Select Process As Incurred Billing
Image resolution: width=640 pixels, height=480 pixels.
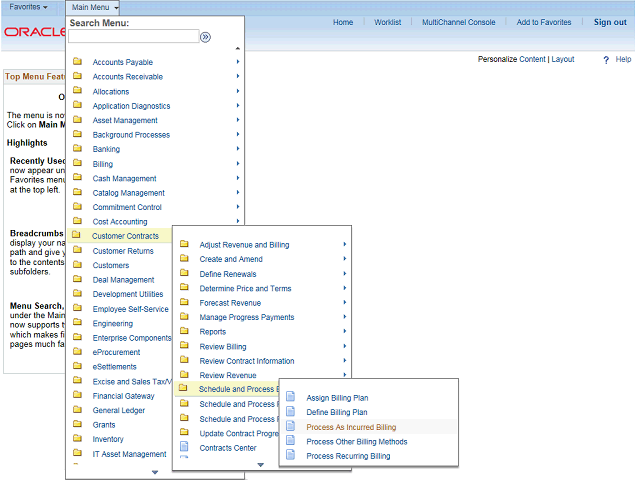(x=351, y=427)
